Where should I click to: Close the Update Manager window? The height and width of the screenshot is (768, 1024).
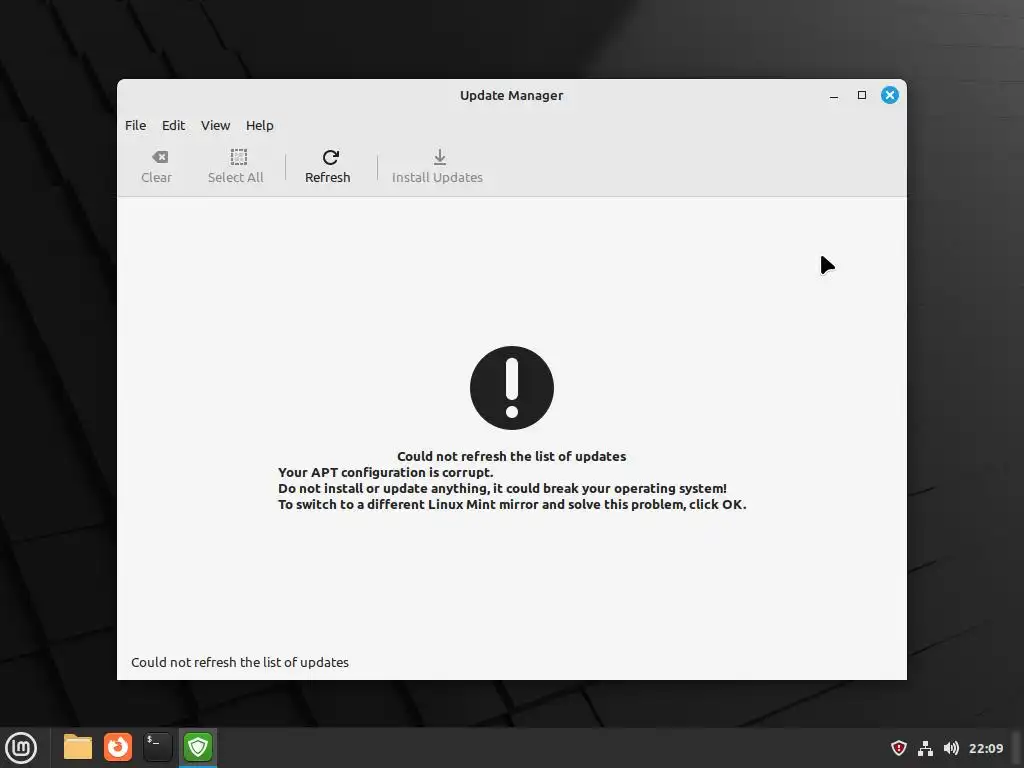click(x=889, y=95)
